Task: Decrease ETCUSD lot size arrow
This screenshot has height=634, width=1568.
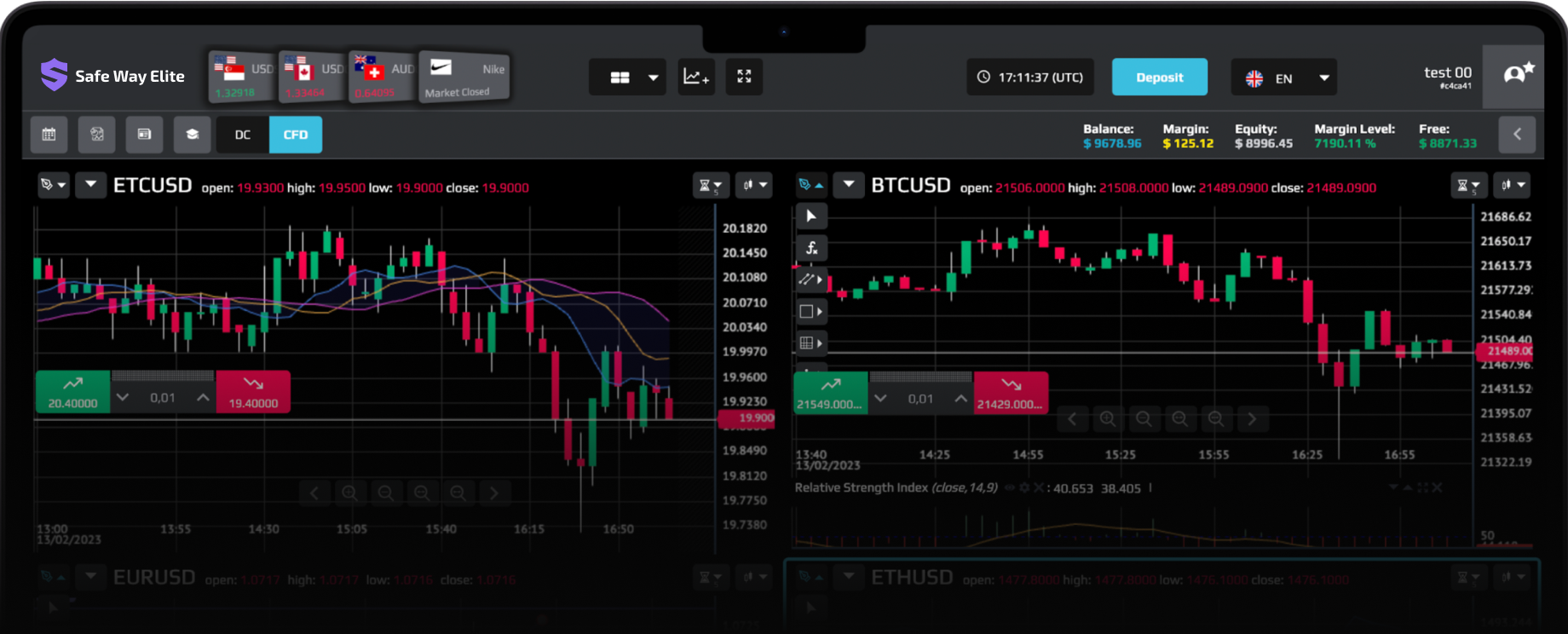Action: 123,398
